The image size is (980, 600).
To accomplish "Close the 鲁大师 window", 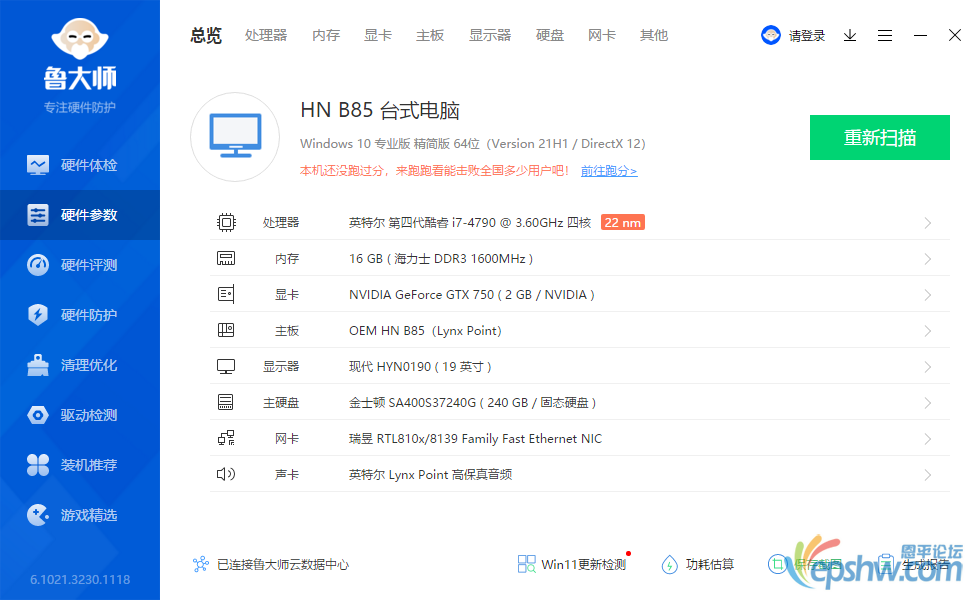I will click(x=955, y=36).
